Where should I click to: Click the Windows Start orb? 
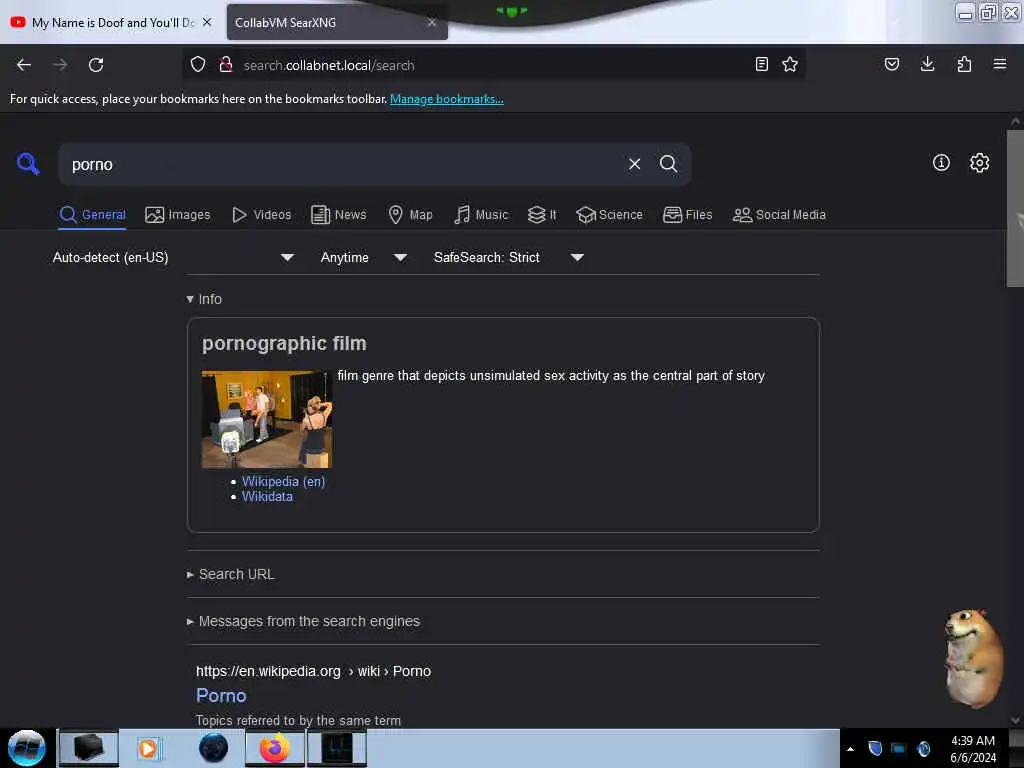pos(27,748)
